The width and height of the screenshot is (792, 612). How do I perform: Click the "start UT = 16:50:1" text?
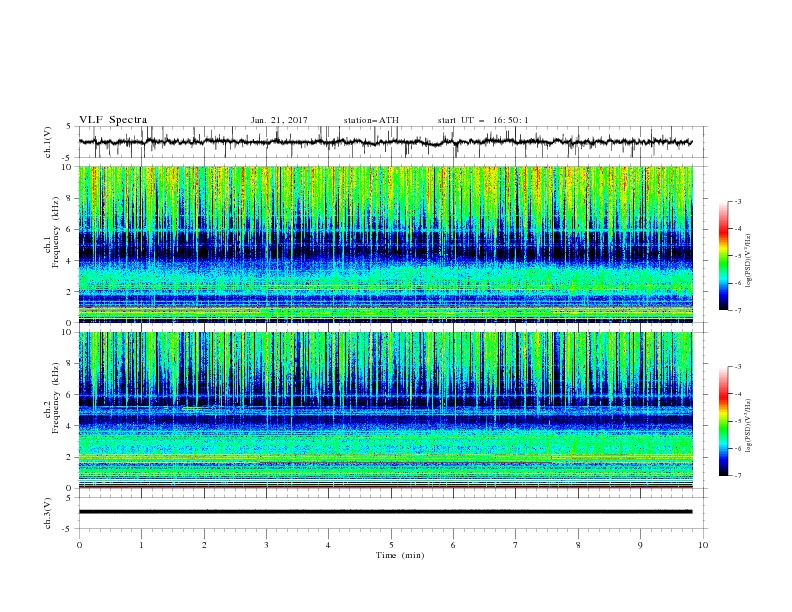(483, 120)
